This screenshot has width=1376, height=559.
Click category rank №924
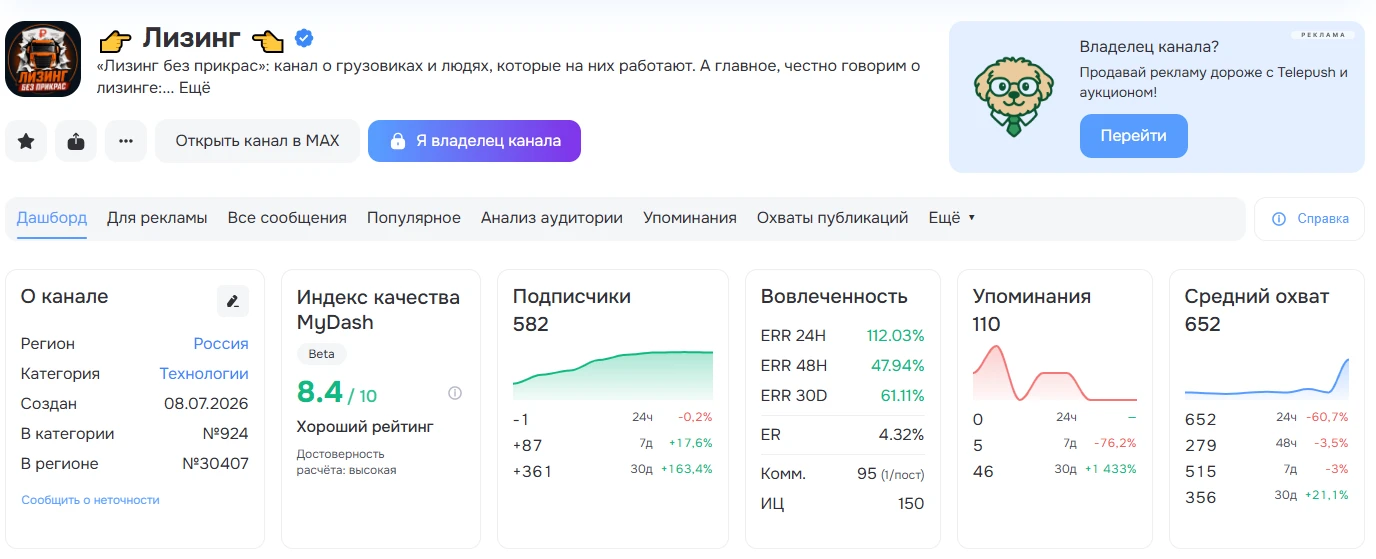(225, 434)
